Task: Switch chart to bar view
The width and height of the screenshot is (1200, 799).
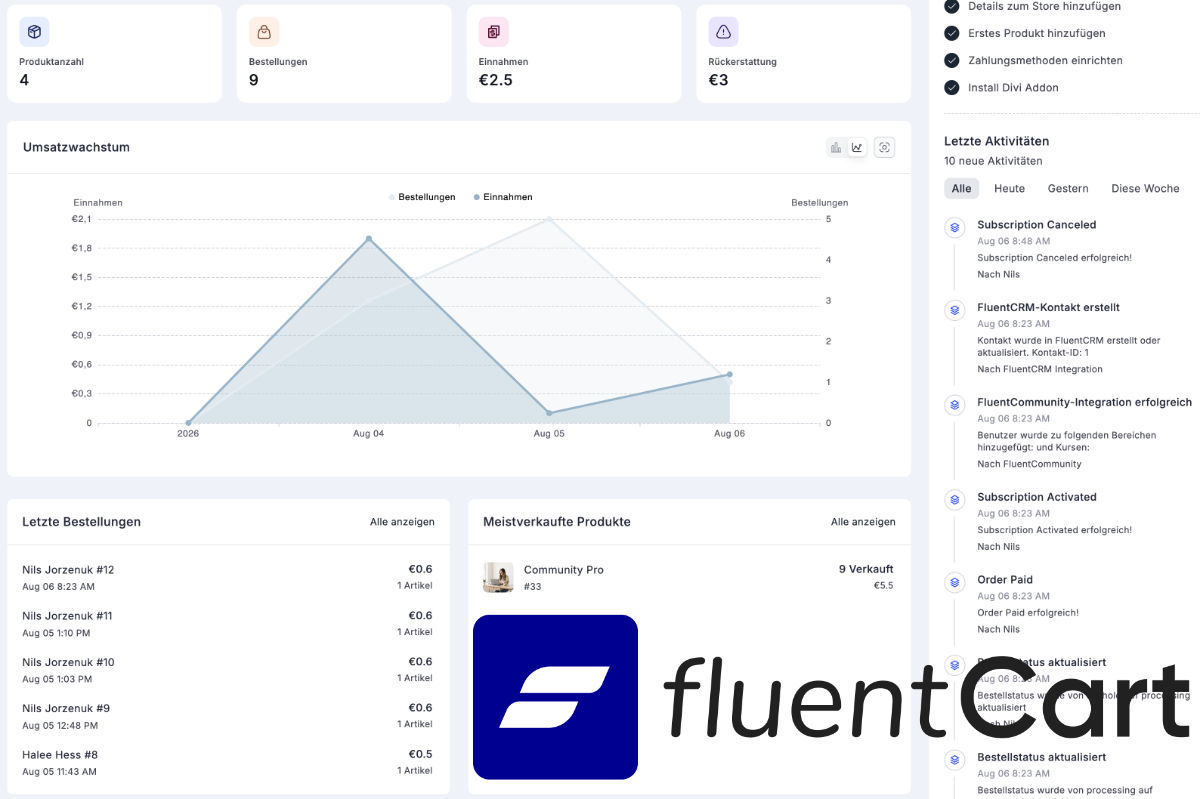Action: tap(836, 148)
